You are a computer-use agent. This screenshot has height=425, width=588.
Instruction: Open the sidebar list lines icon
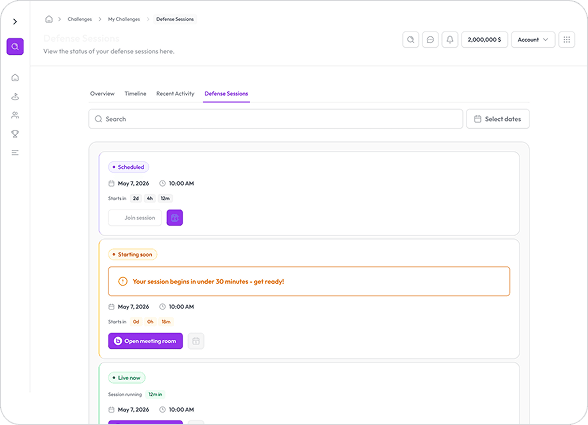click(15, 153)
